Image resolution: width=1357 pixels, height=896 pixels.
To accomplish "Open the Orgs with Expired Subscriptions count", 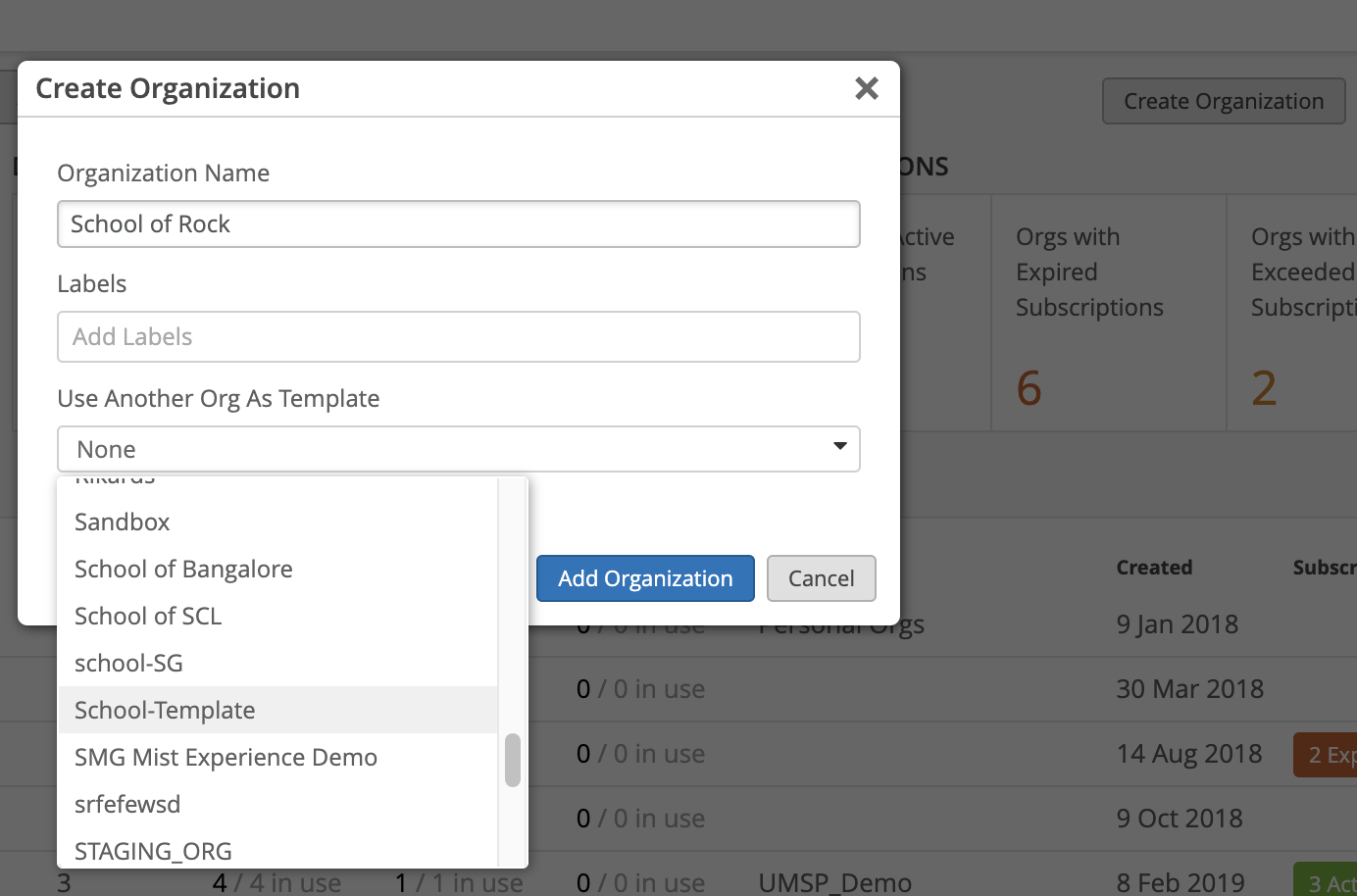I will 1029,388.
